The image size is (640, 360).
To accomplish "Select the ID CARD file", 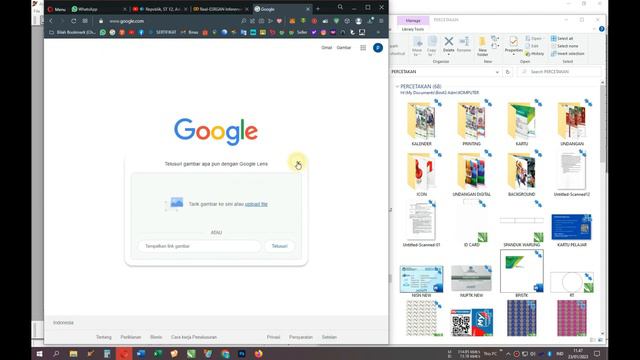I will click(471, 224).
